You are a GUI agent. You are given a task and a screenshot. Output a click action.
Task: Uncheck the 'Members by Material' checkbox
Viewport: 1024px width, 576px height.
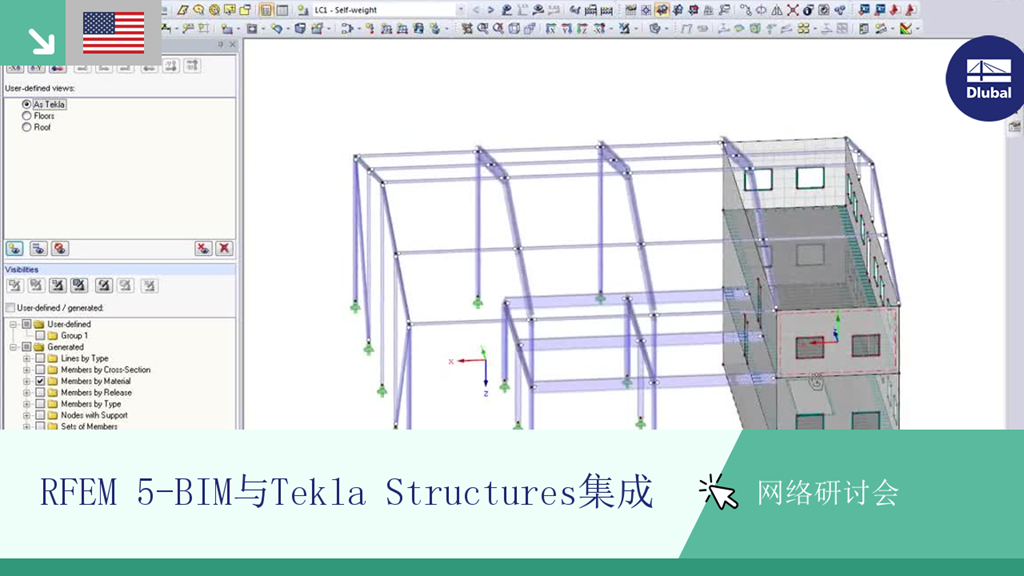(x=40, y=381)
